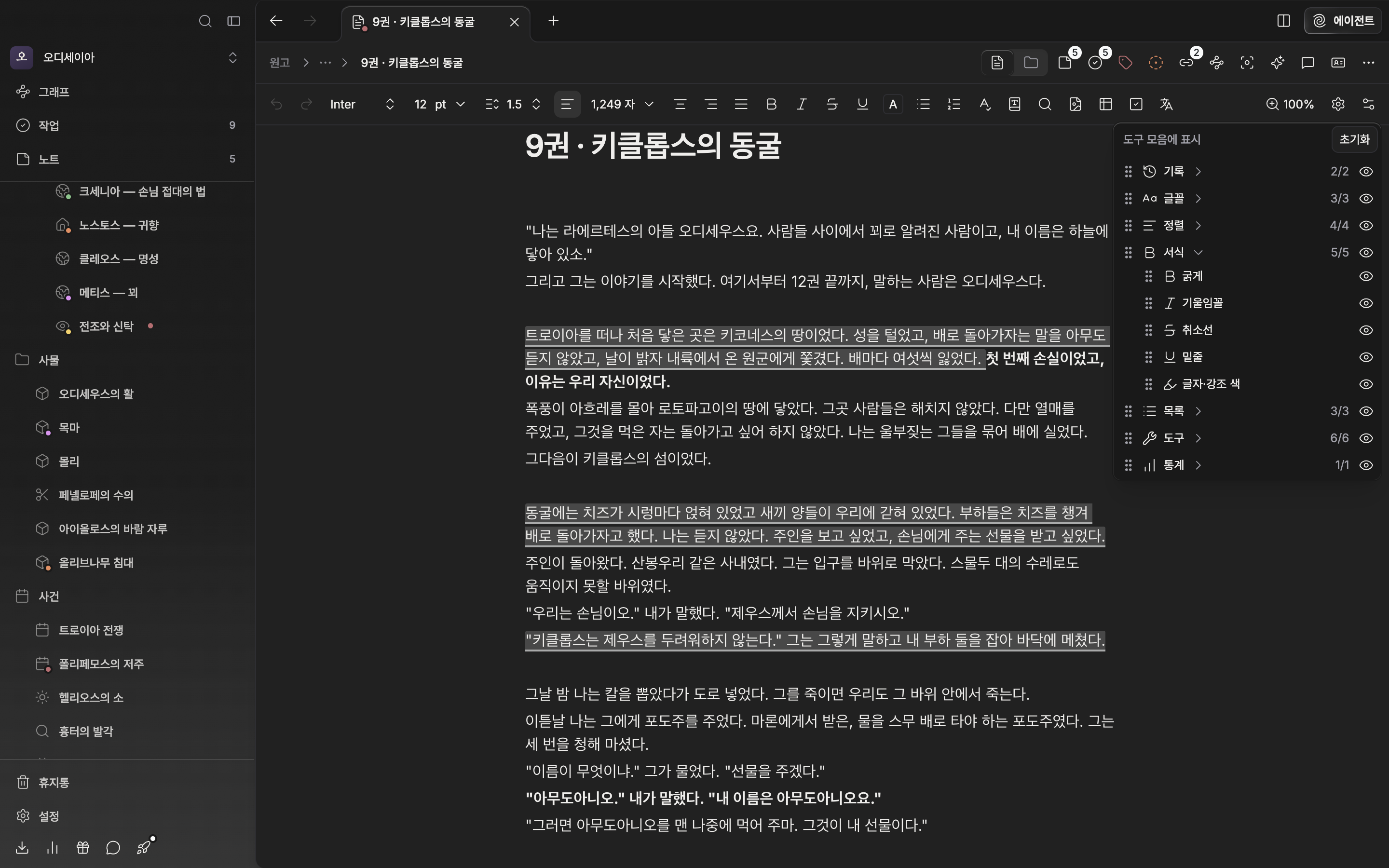Screen dimensions: 1389x868
Task: Toggle the sidebar panel icon
Action: [233, 21]
